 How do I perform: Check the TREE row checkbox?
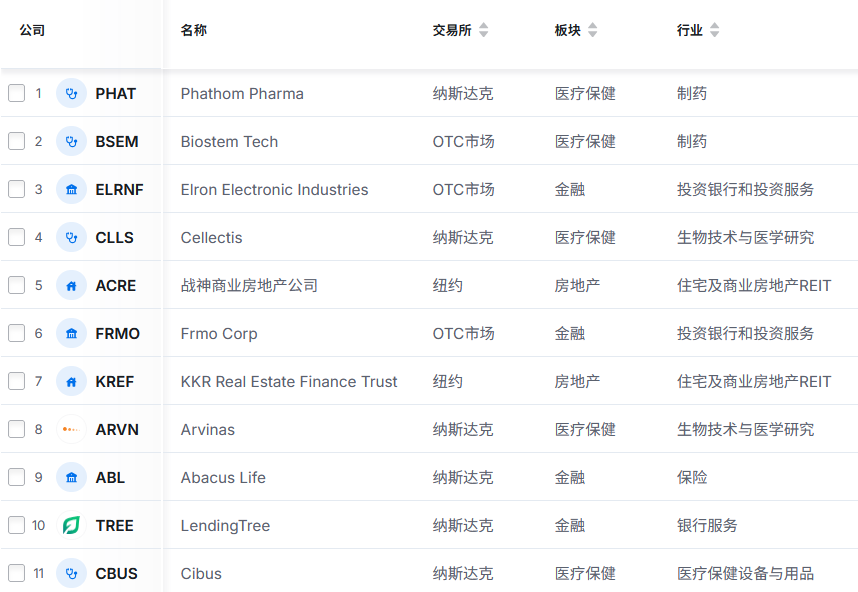pyautogui.click(x=16, y=525)
